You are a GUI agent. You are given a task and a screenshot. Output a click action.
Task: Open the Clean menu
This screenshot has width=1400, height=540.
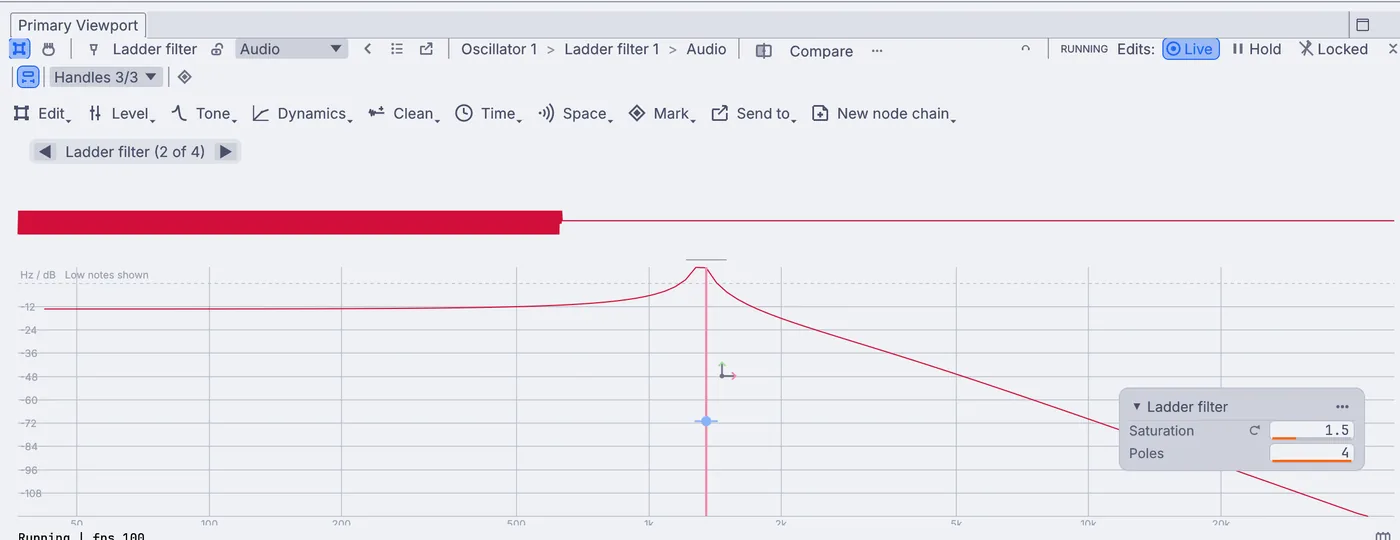405,114
